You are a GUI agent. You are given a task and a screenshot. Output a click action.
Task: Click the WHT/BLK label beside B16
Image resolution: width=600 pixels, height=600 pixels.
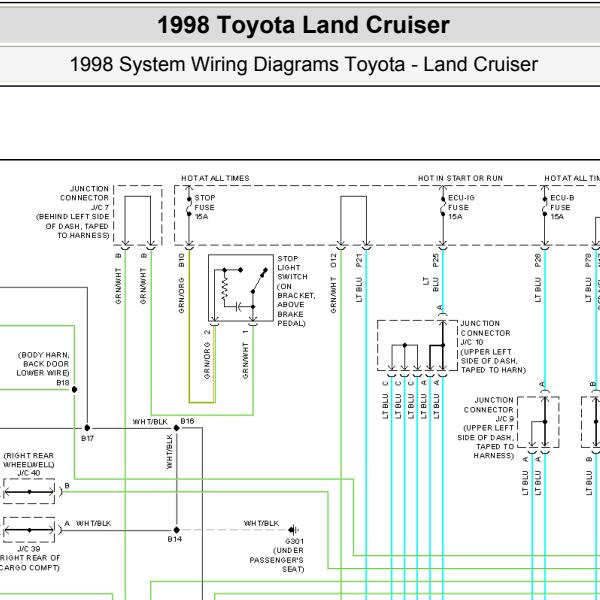(150, 421)
